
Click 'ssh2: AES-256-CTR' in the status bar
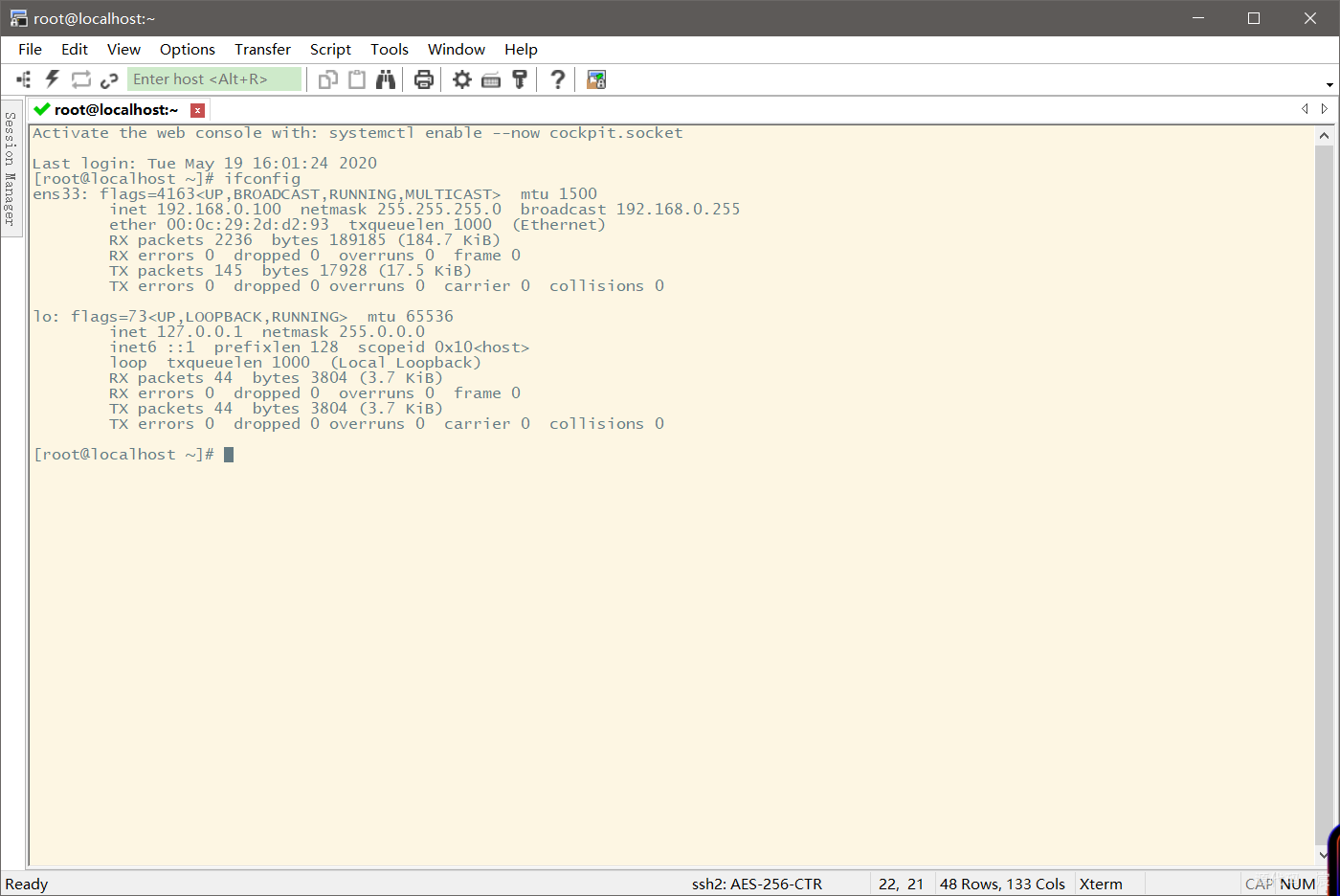(757, 885)
